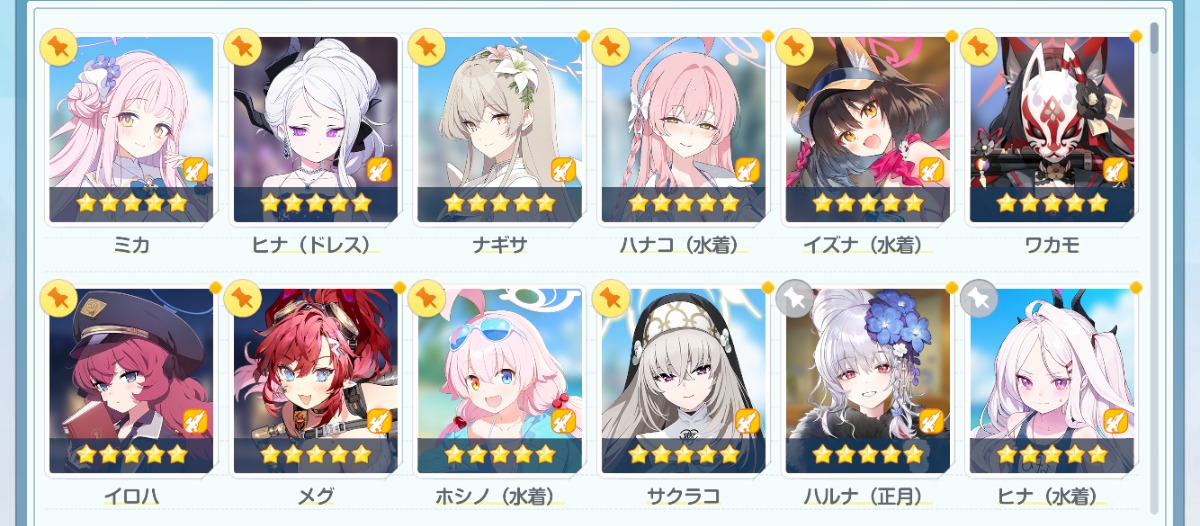This screenshot has height=526, width=1200.
Task: Open the メグ character portrait
Action: coord(315,381)
